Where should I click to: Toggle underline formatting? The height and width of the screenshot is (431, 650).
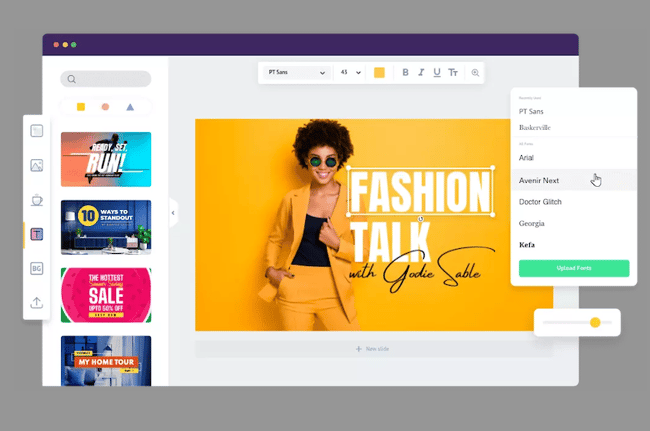[x=437, y=73]
